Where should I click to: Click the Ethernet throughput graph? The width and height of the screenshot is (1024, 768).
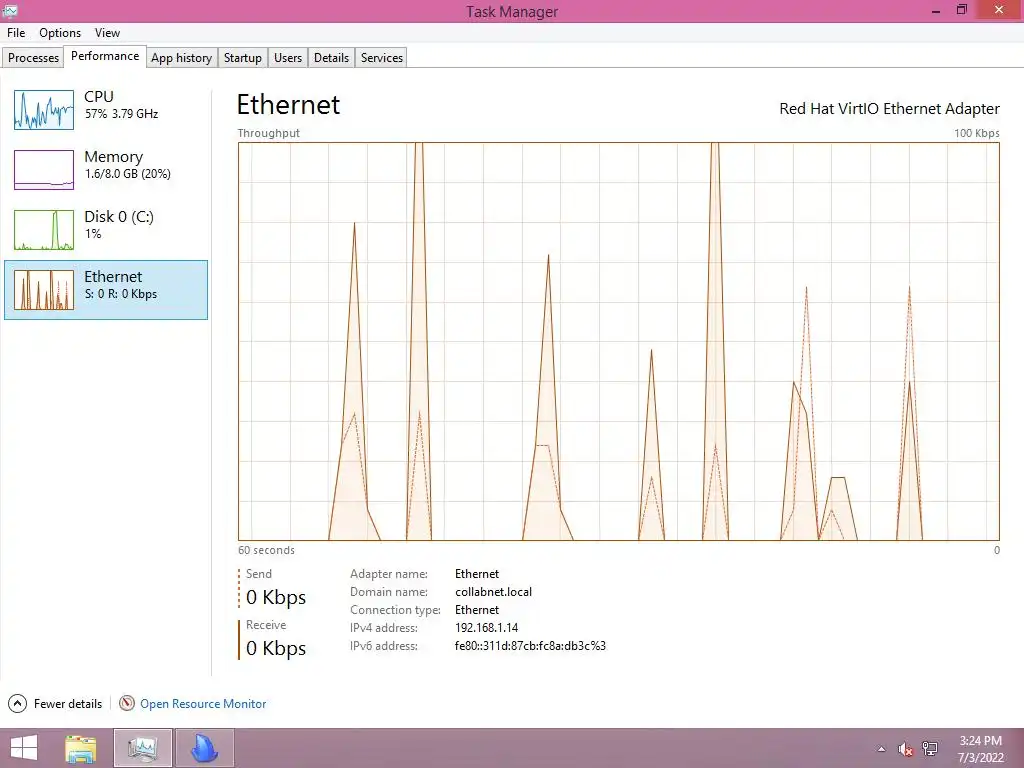point(618,341)
